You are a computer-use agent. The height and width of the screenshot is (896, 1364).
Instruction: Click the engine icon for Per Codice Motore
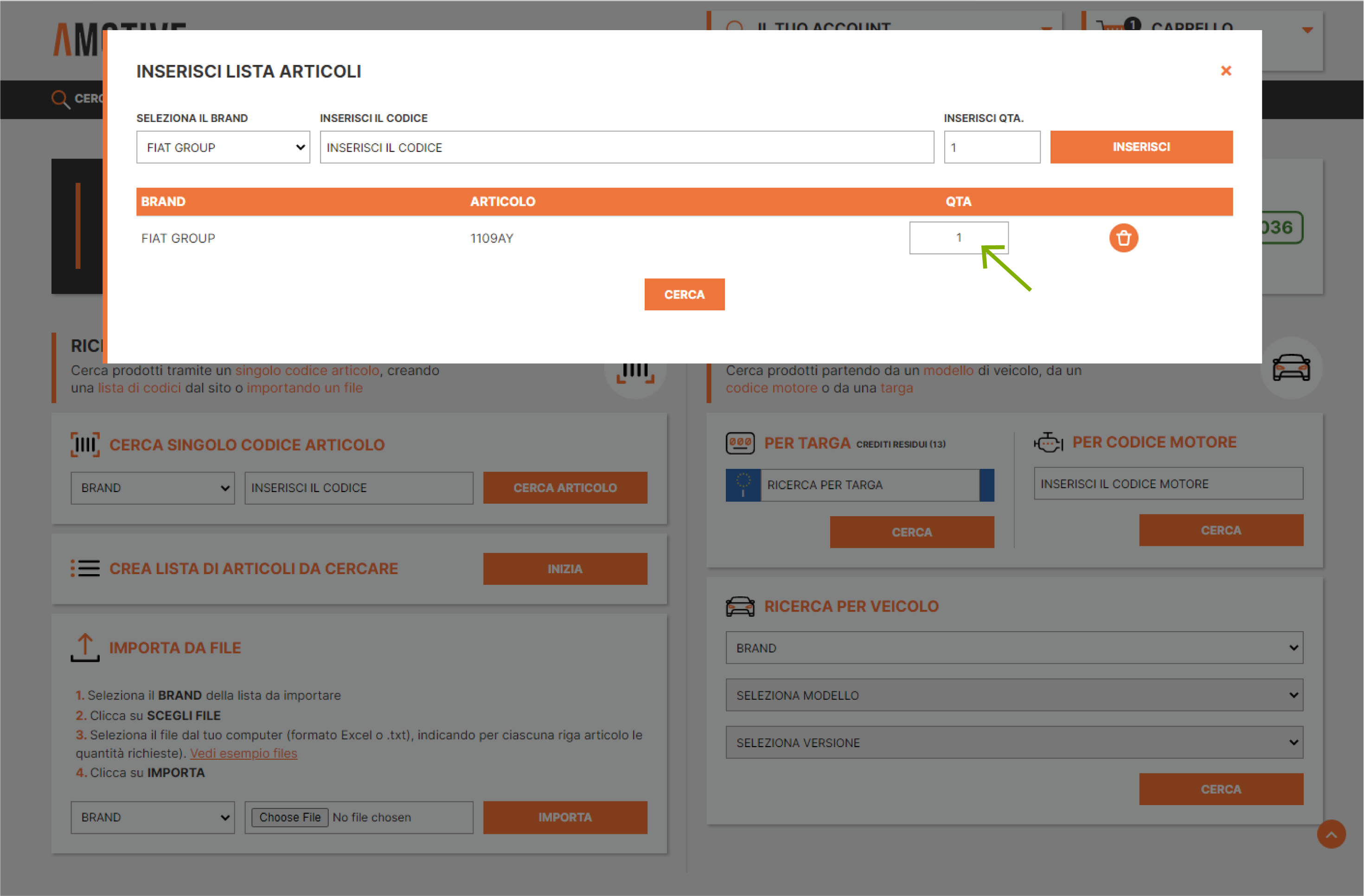tap(1048, 442)
